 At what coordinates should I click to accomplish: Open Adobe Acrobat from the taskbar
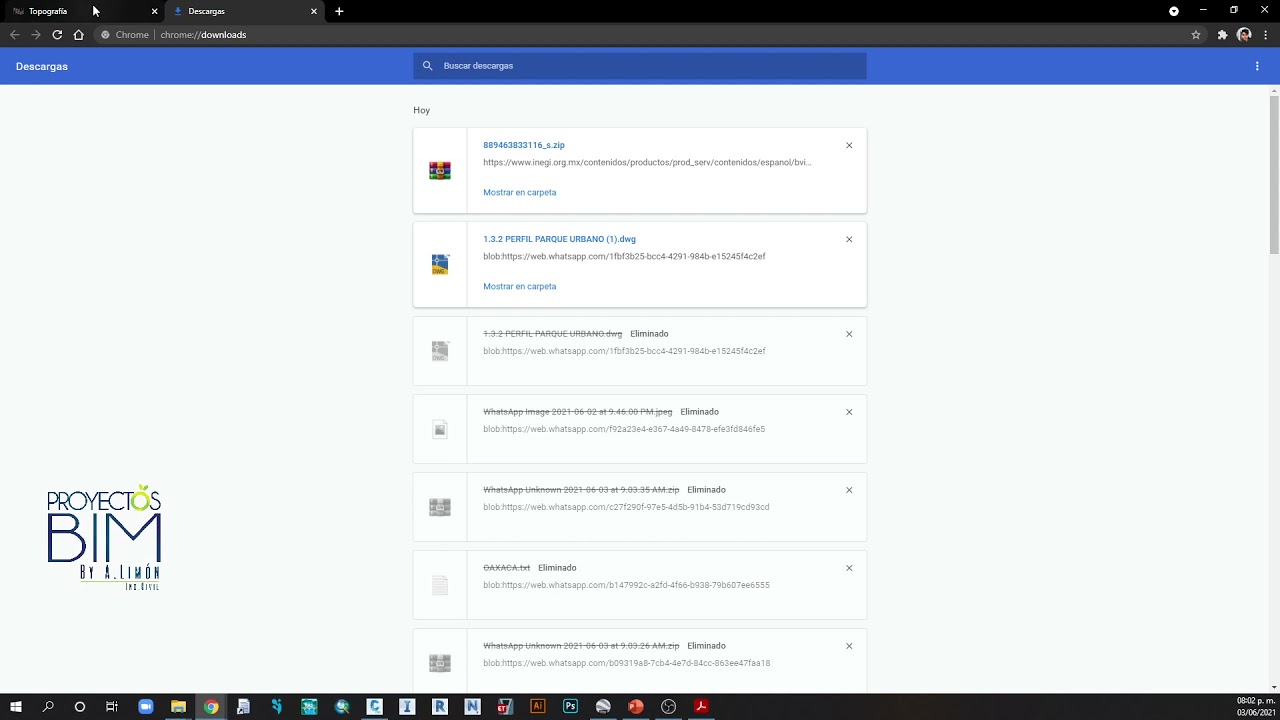coord(701,706)
